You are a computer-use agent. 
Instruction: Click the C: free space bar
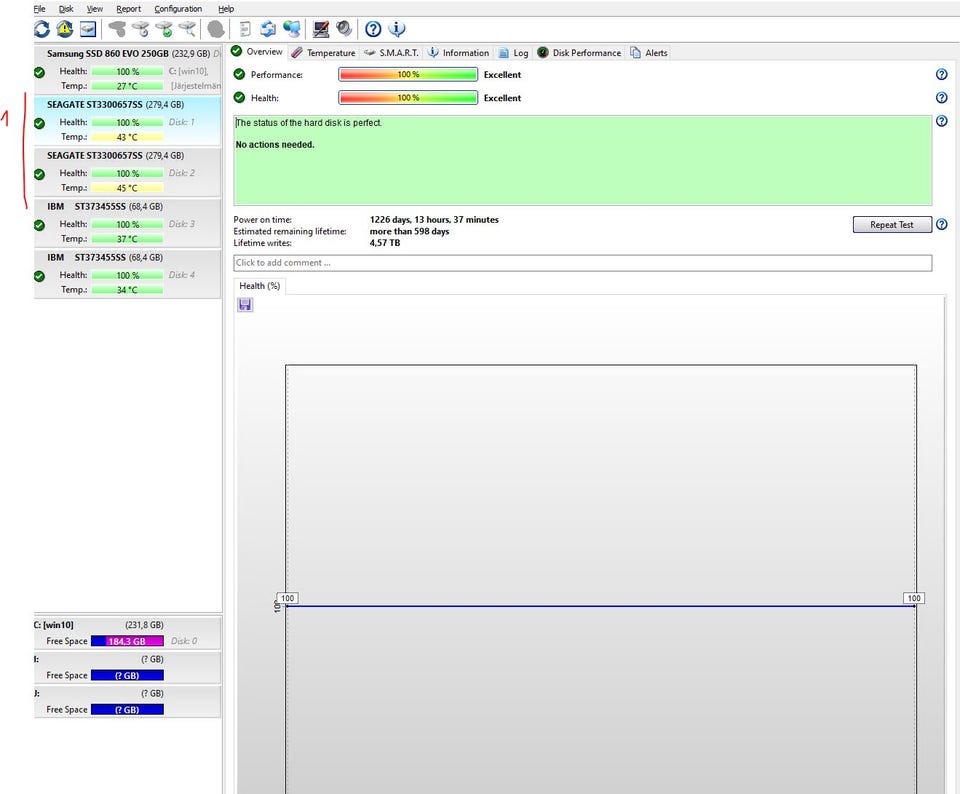point(127,641)
